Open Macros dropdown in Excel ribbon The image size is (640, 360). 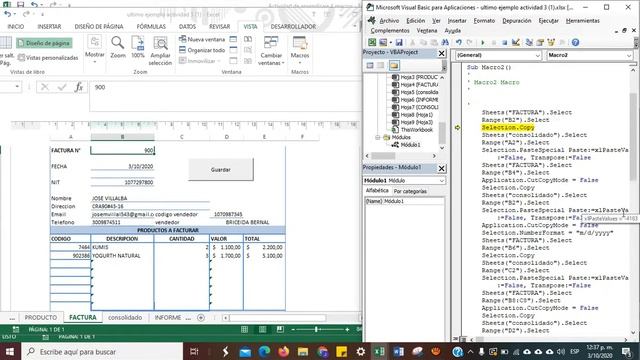pyautogui.click(x=300, y=51)
